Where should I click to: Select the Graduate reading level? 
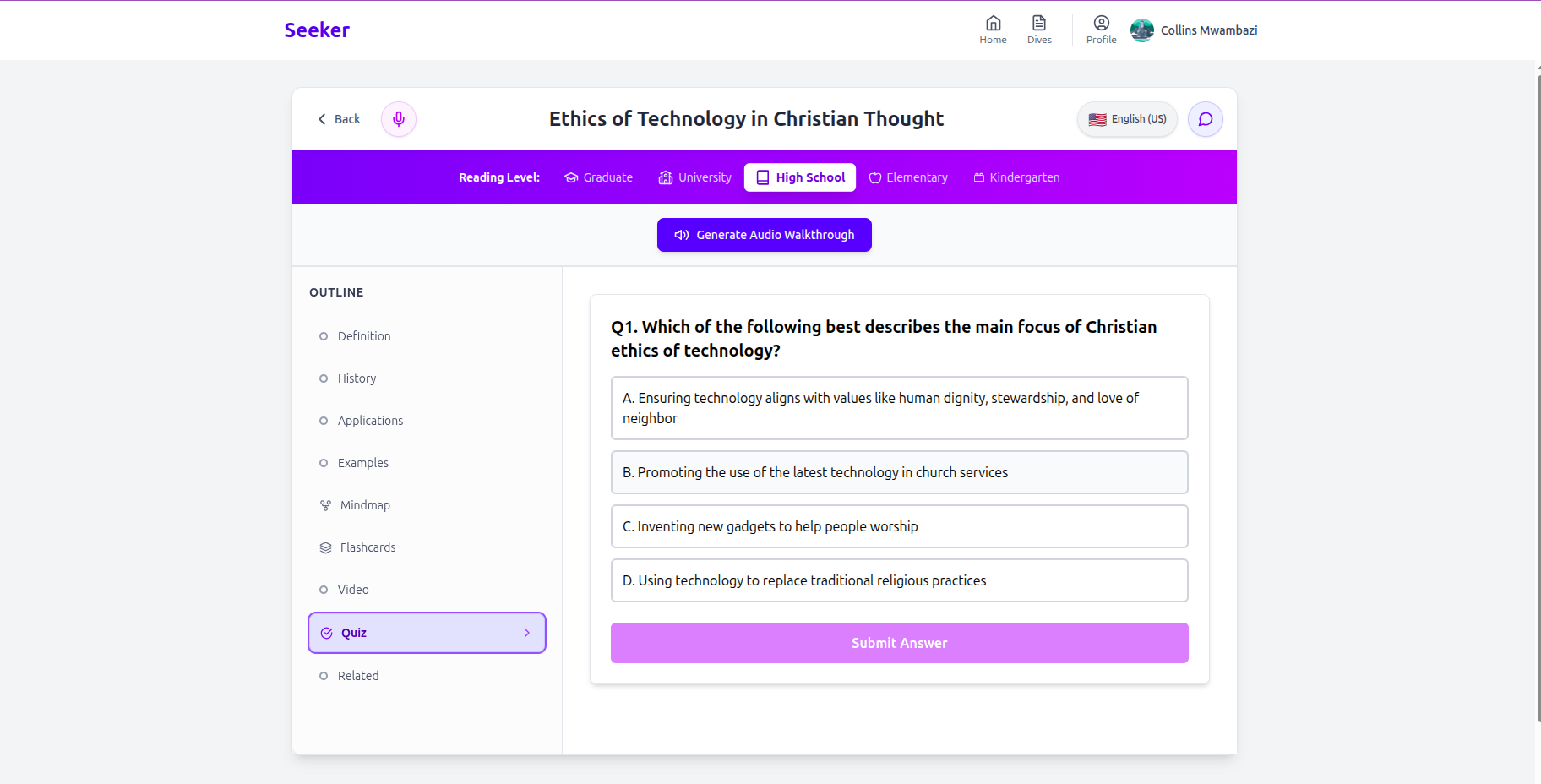tap(598, 177)
